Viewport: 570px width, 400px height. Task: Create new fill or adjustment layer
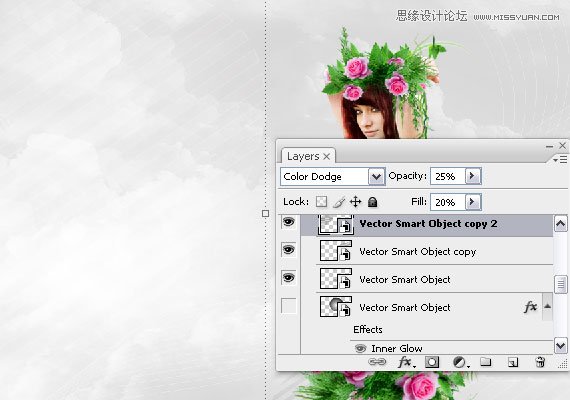click(460, 362)
